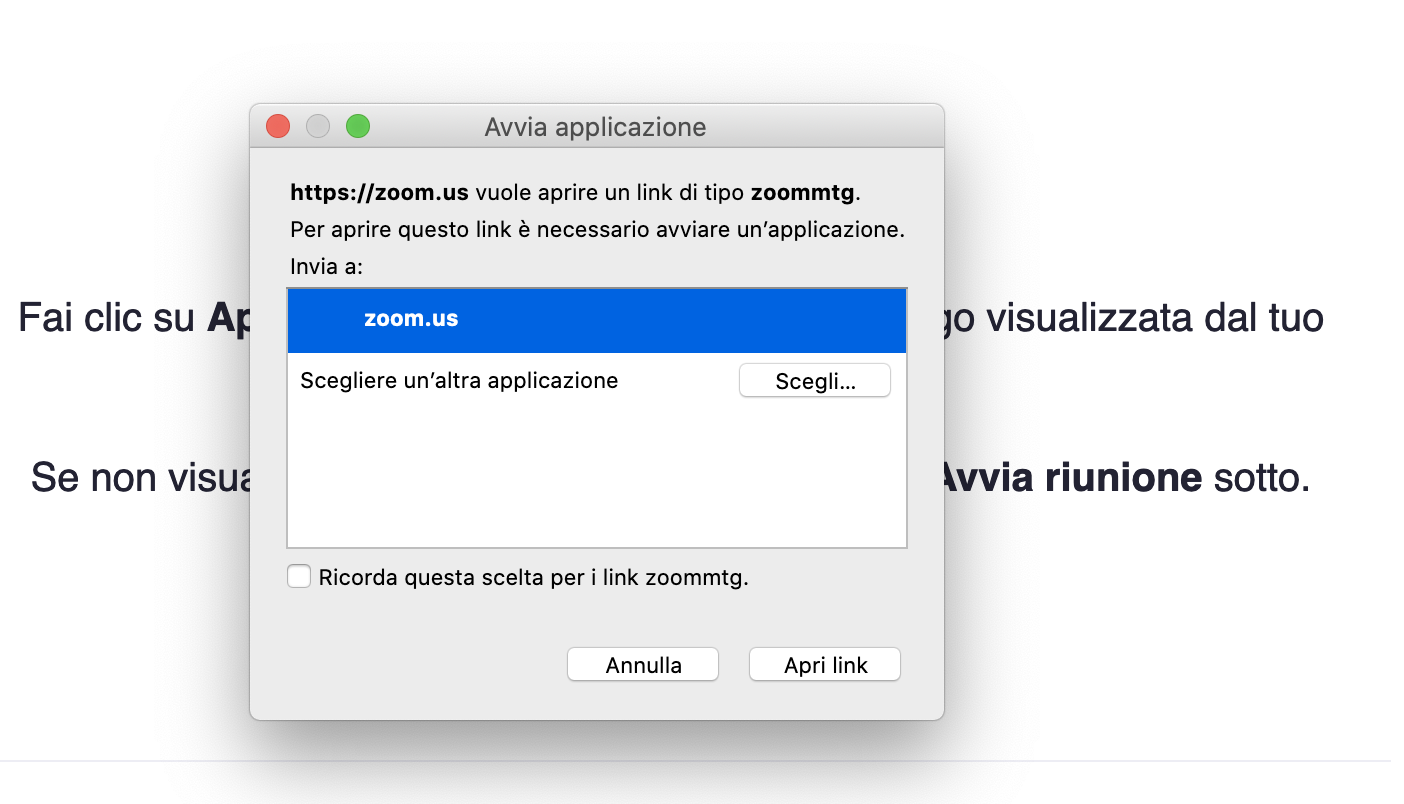Click the Apri link button
Screen dimensions: 1404x804
point(825,665)
